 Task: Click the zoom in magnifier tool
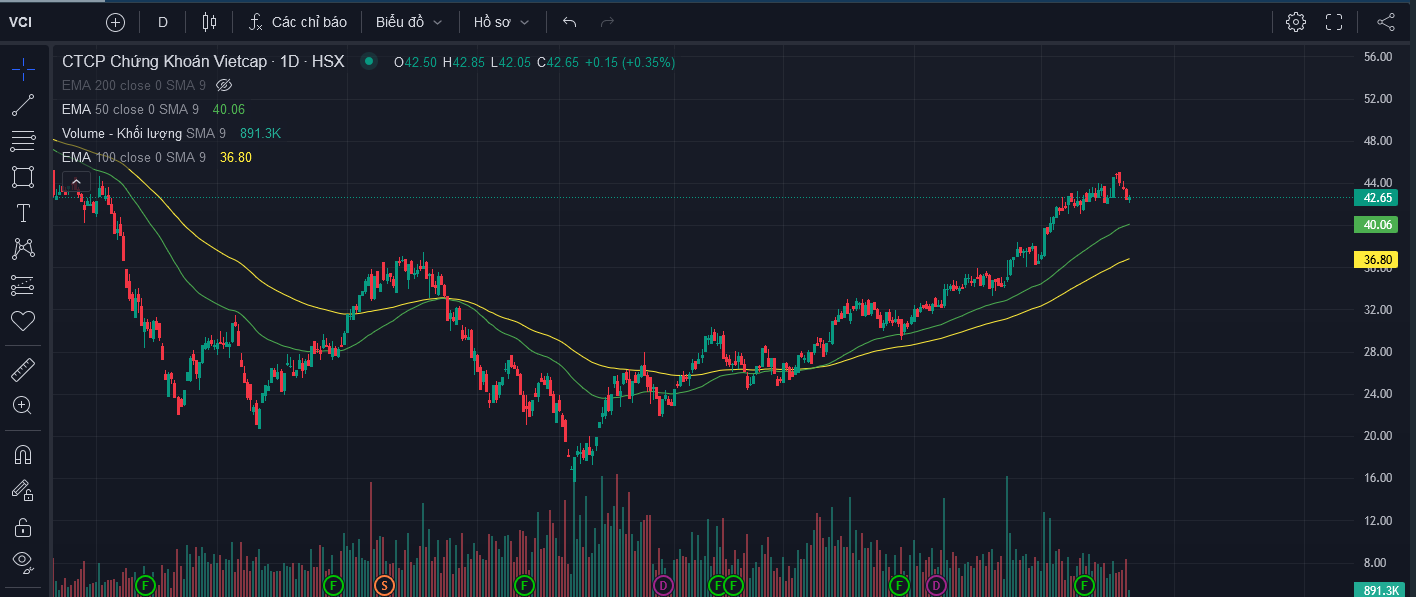(22, 405)
